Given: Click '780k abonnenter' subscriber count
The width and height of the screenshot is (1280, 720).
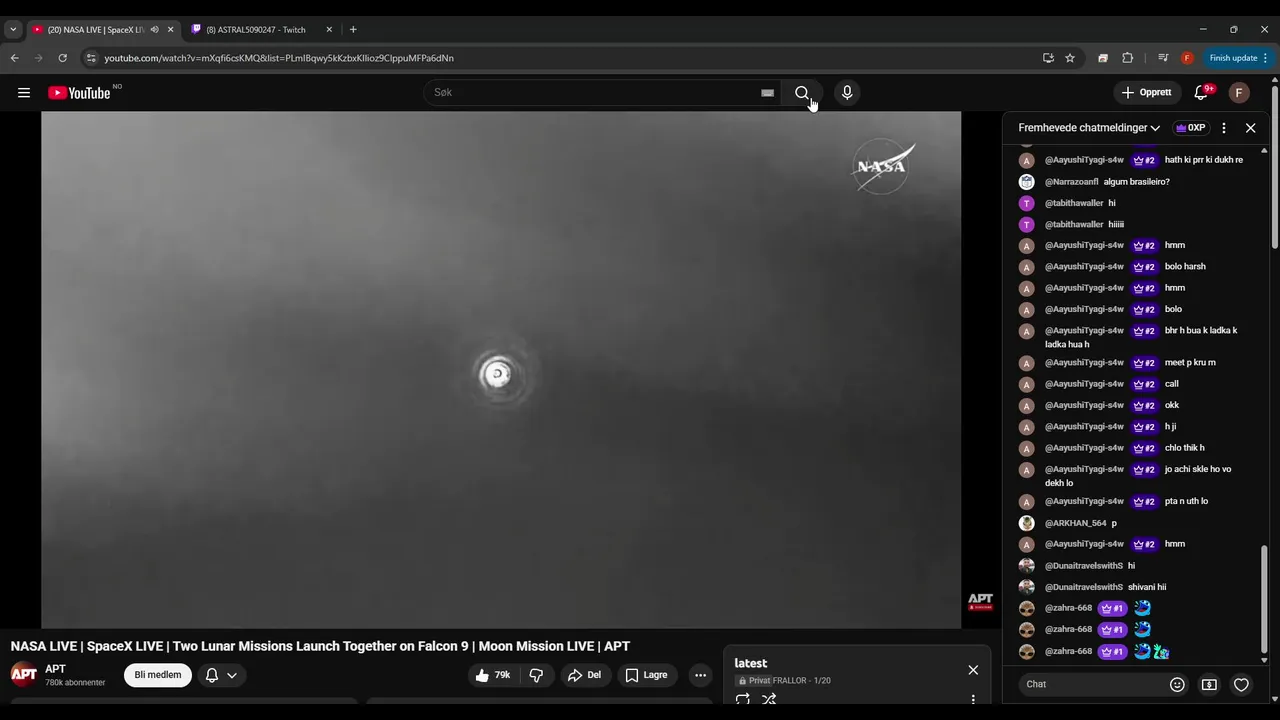Looking at the screenshot, I should point(75,683).
